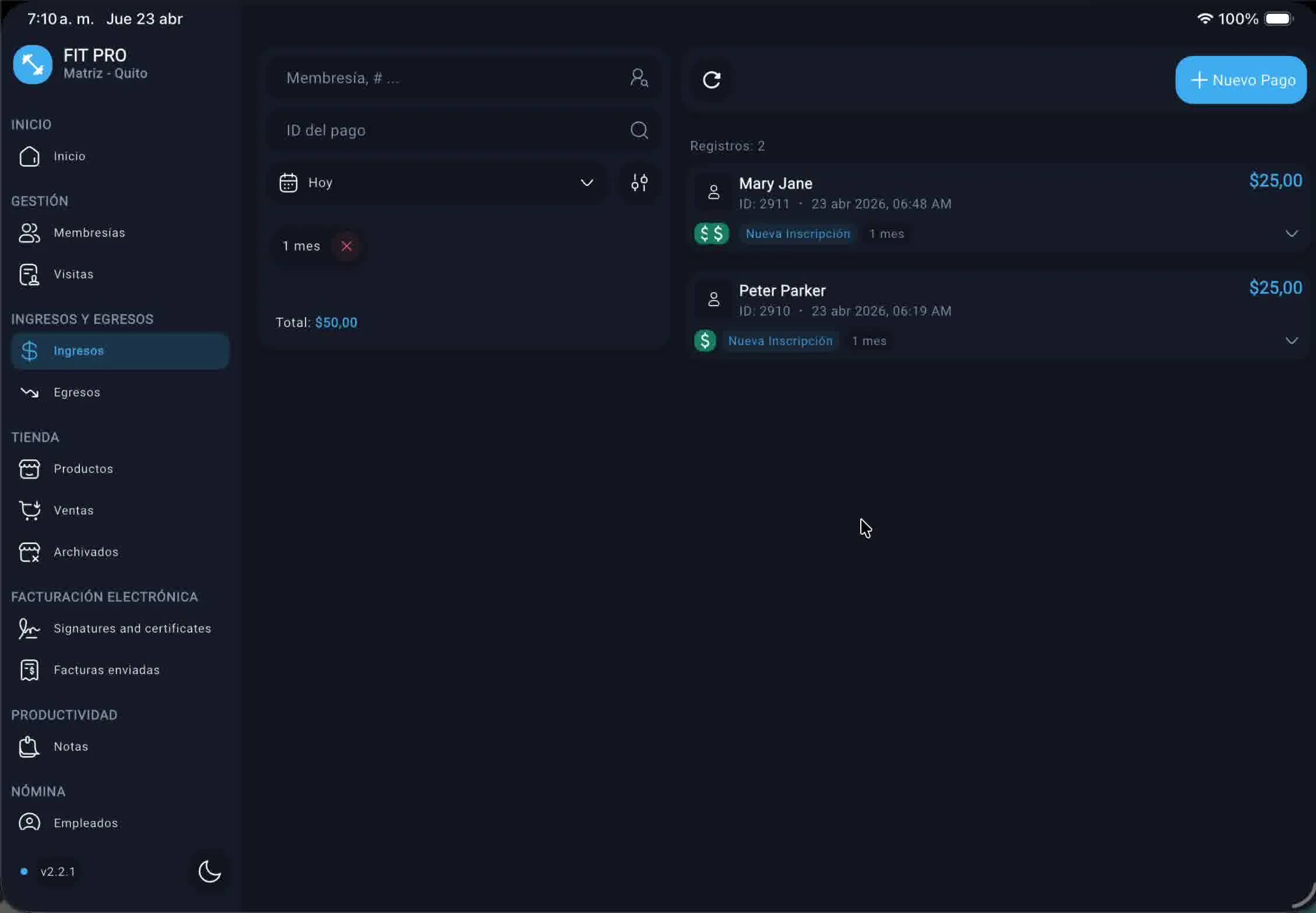This screenshot has width=1316, height=913.
Task: Create a Nuevo Pago
Action: point(1241,80)
